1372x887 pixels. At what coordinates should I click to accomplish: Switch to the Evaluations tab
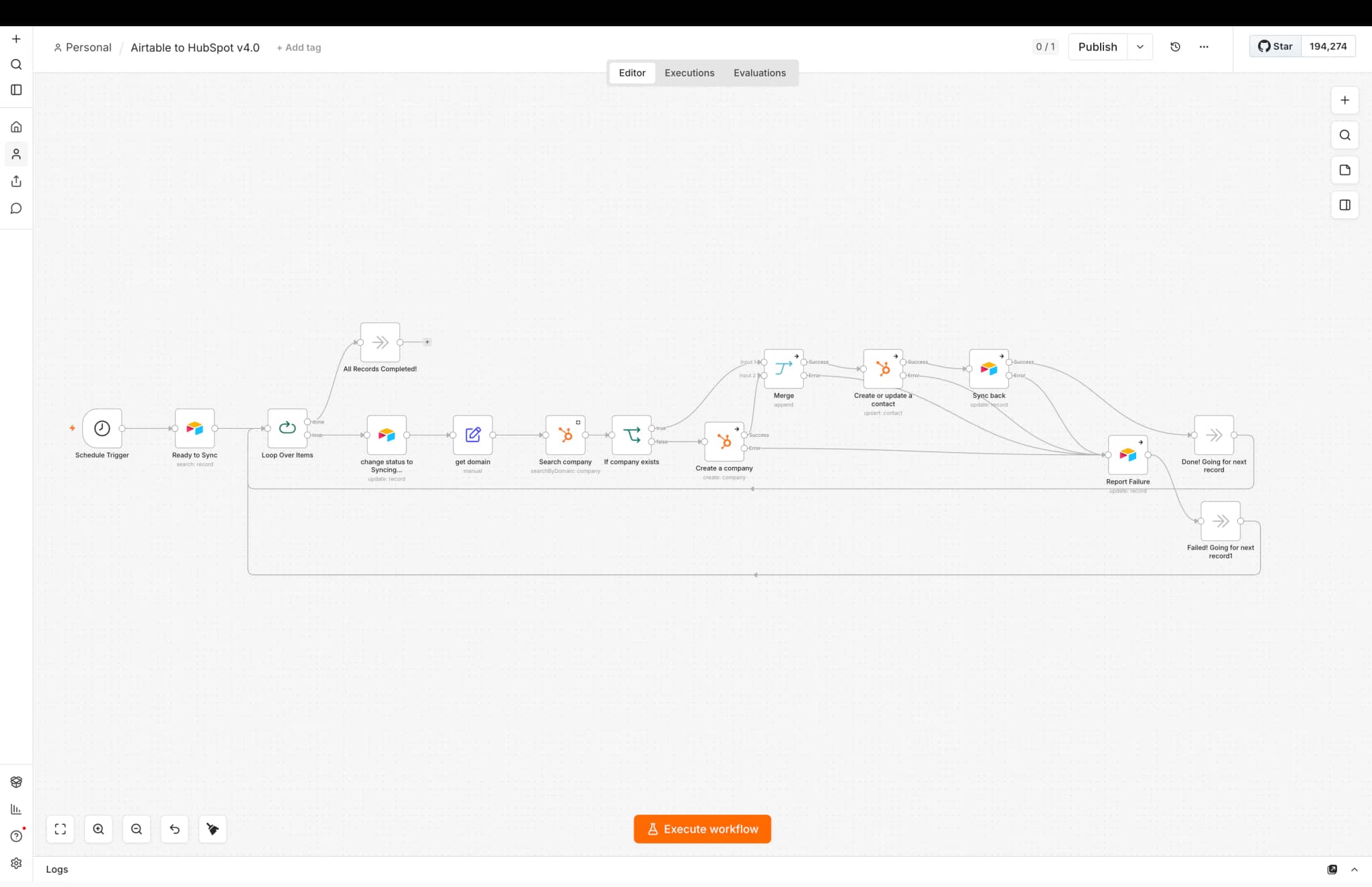point(760,73)
